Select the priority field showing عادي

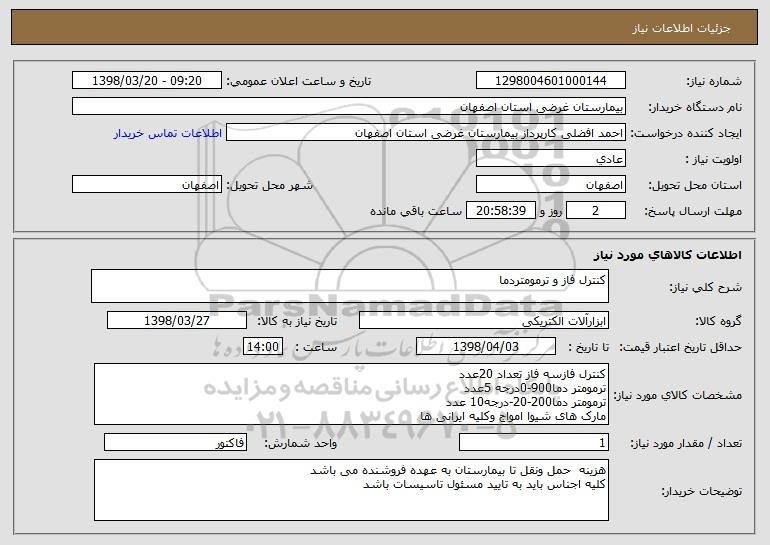tap(550, 159)
